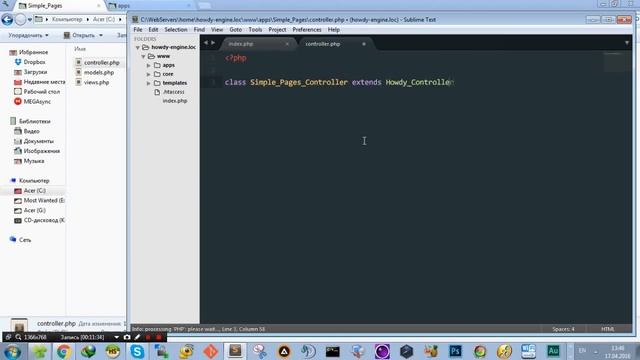This screenshot has height=360, width=640.
Task: Open the View menu
Action: [x=217, y=30]
